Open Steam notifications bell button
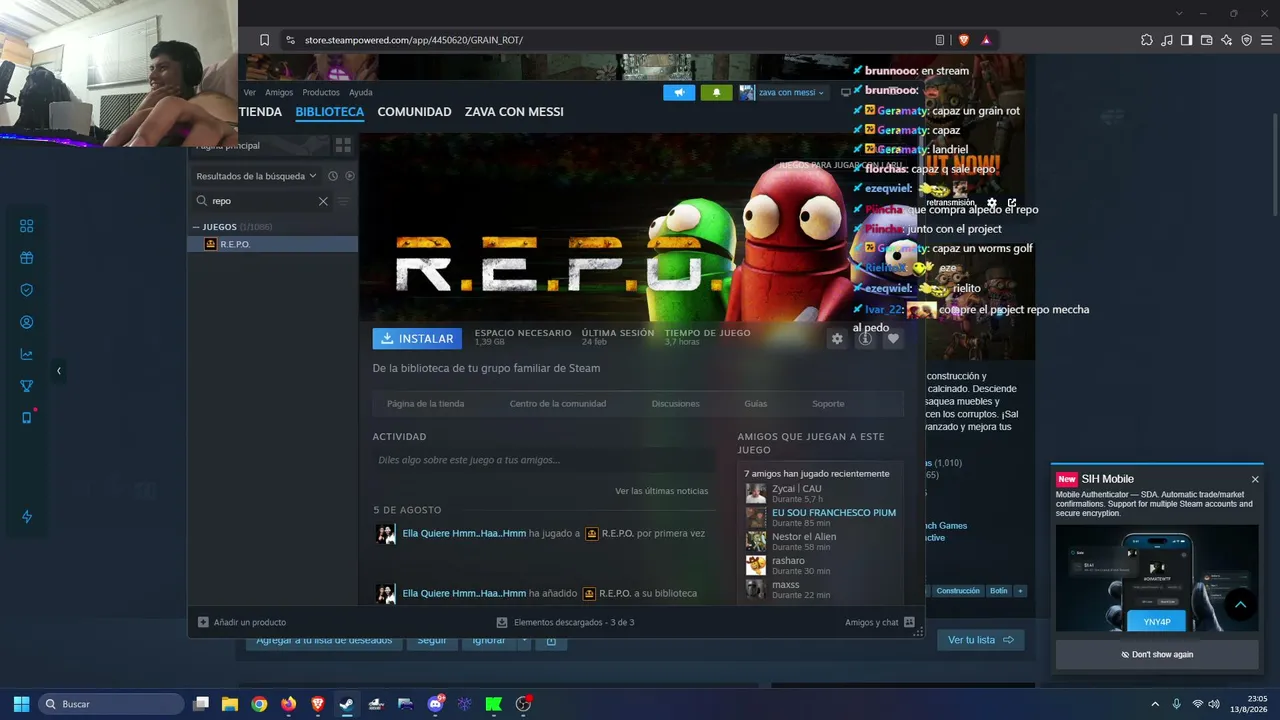 point(716,93)
